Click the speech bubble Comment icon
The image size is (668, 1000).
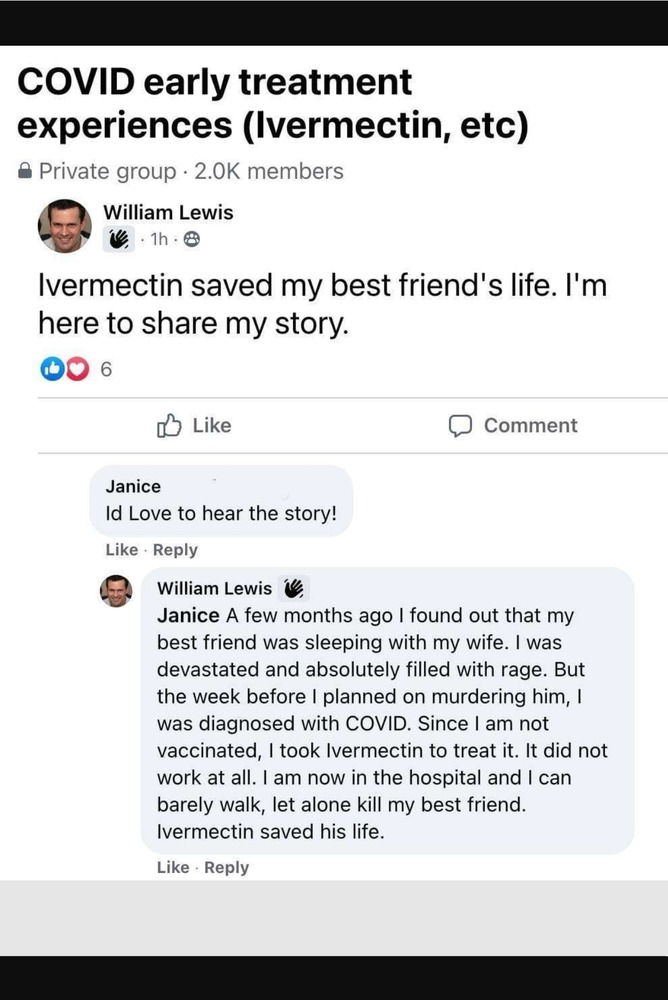[x=460, y=426]
